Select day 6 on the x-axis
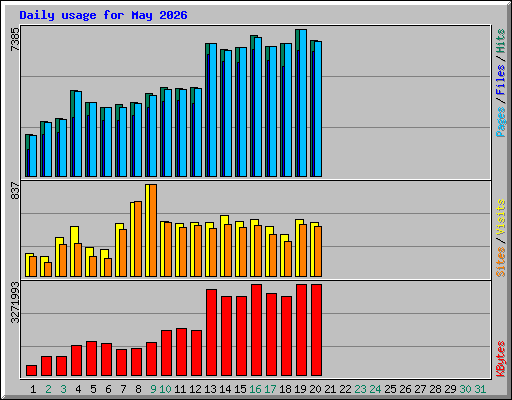512x400 pixels. (108, 389)
